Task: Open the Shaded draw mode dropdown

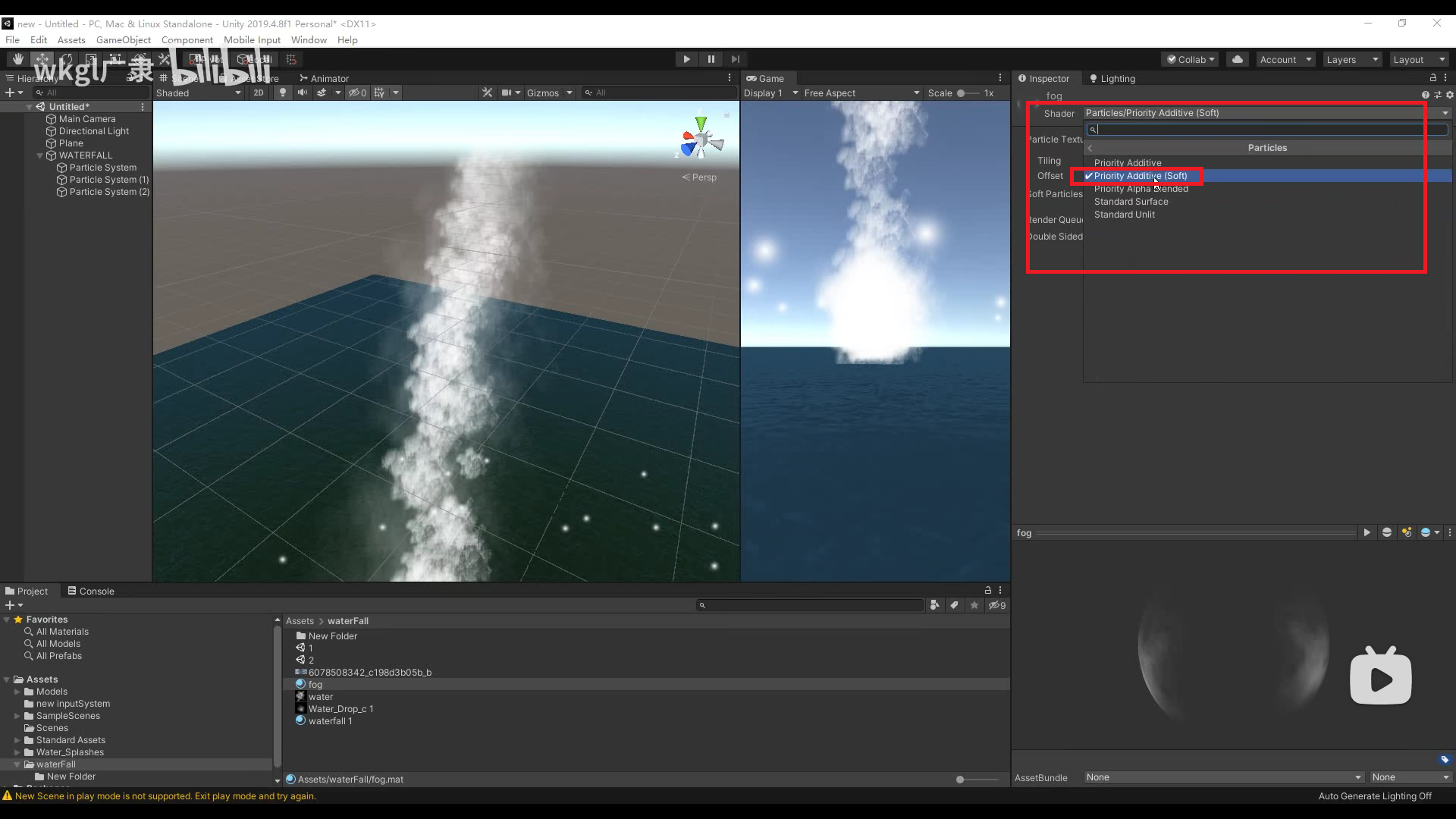Action: [x=197, y=93]
